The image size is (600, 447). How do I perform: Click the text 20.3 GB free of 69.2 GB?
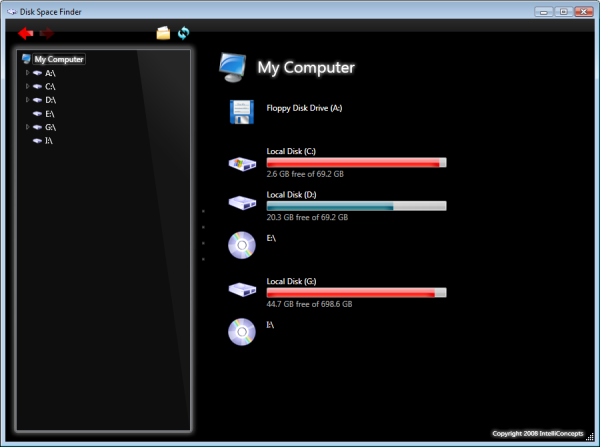pos(307,217)
